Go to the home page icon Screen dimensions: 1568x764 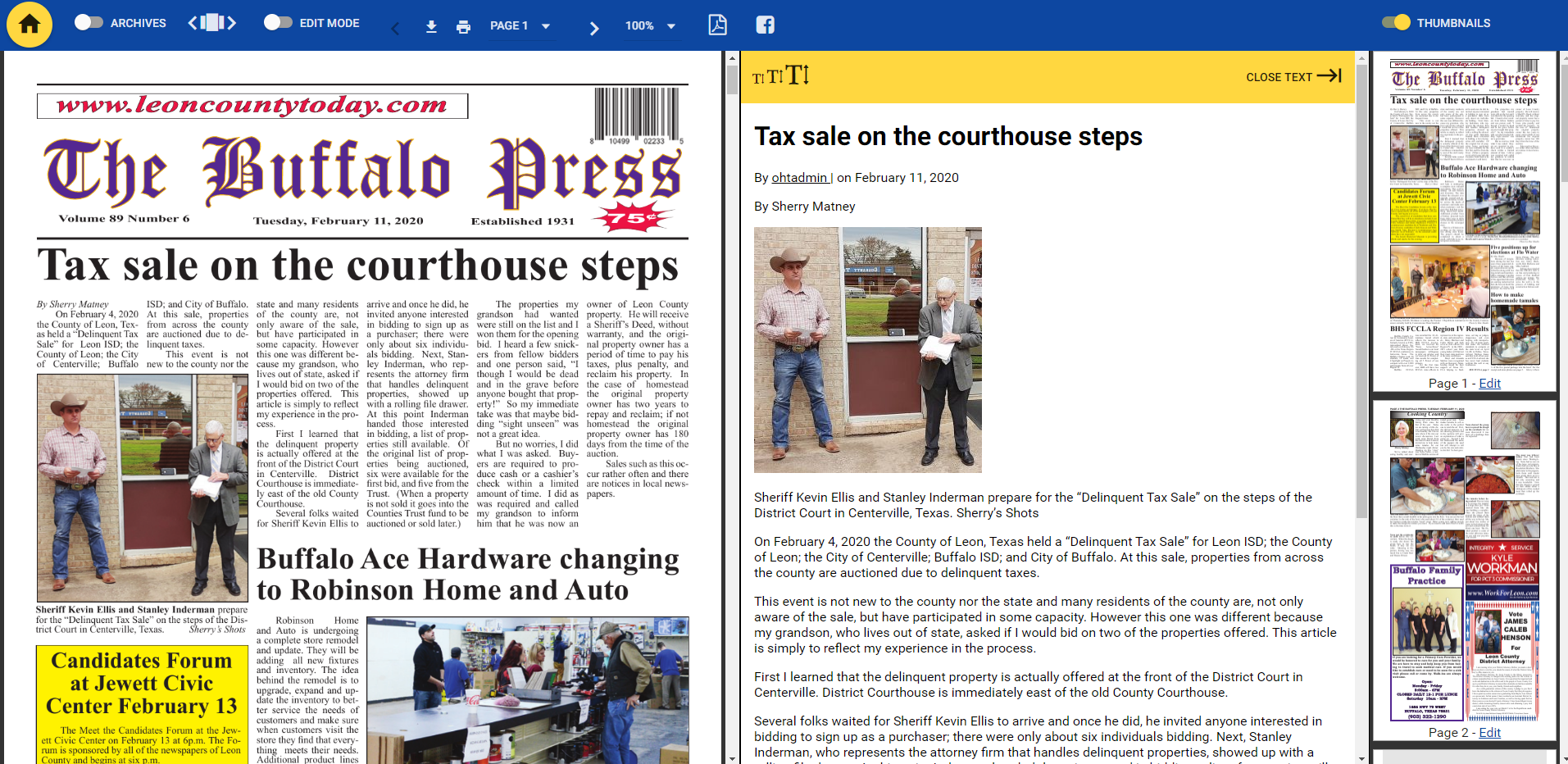click(30, 25)
